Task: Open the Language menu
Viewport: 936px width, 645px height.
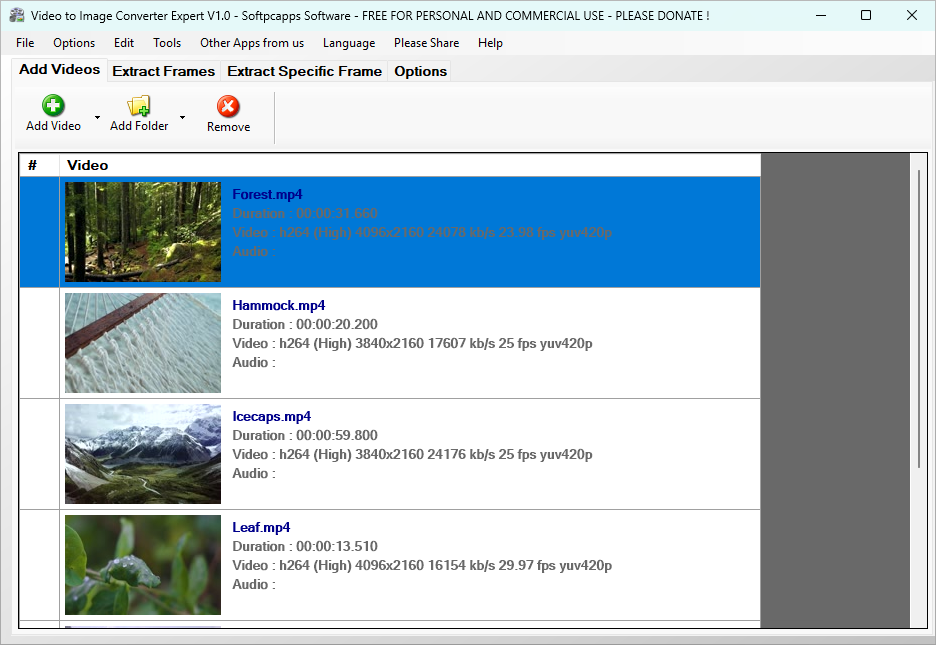Action: click(349, 43)
